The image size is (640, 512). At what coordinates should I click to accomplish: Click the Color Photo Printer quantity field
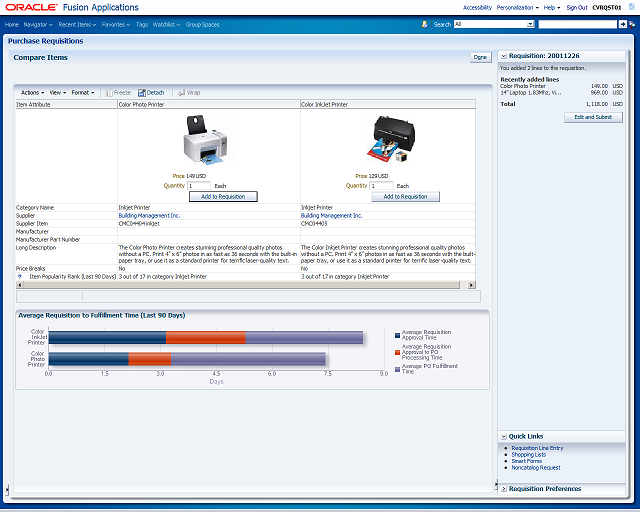point(199,186)
